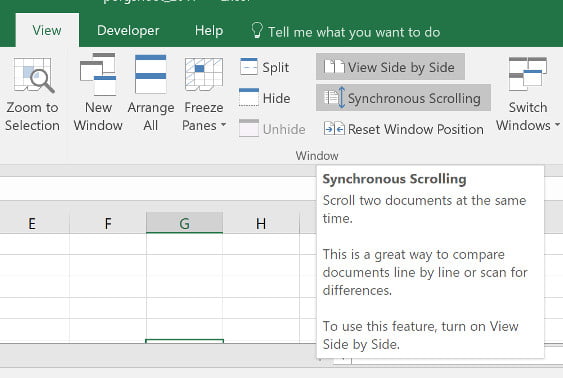Click the Arrange All icon
The image size is (563, 378).
pos(150,74)
